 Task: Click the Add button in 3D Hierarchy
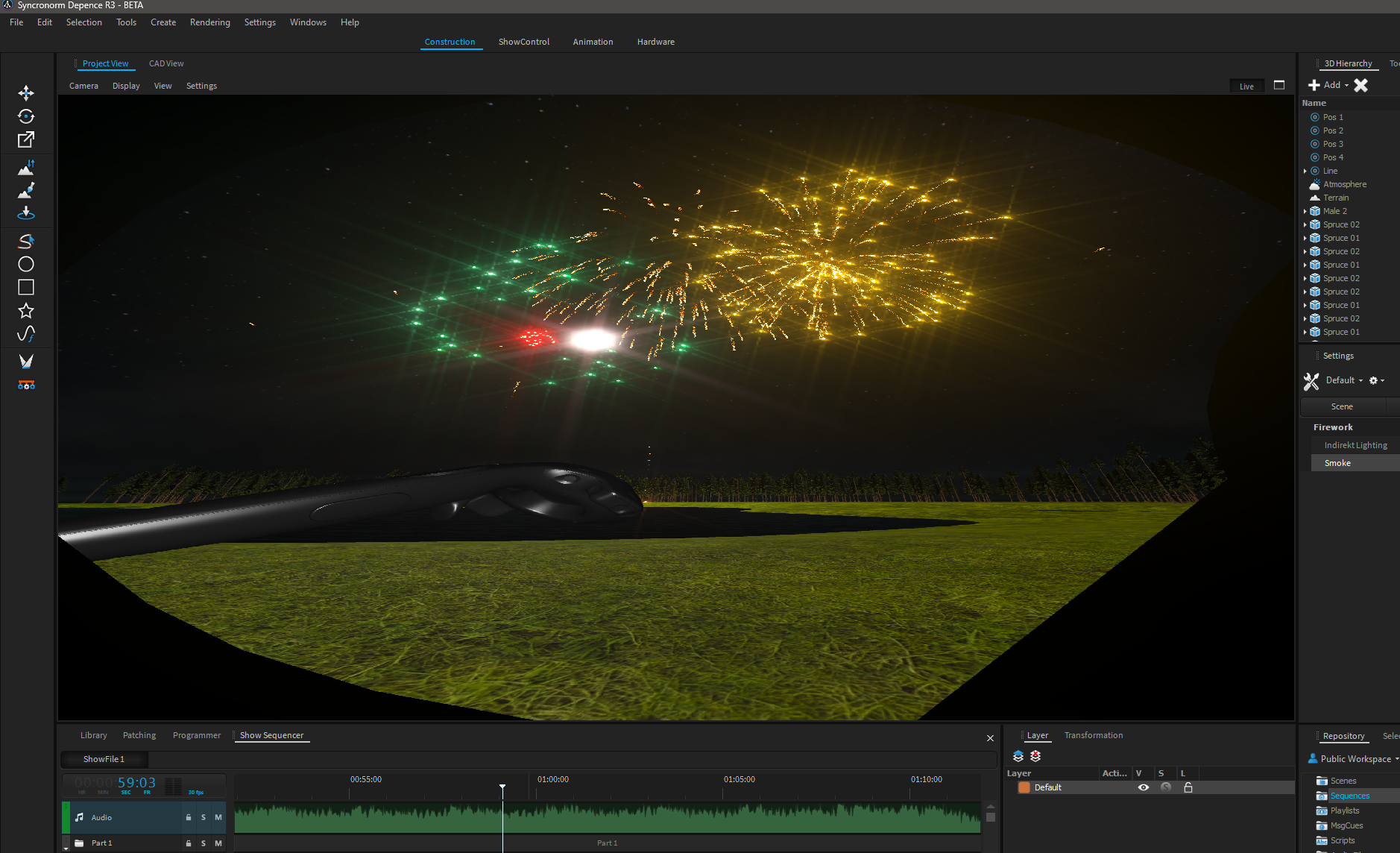[x=1328, y=85]
